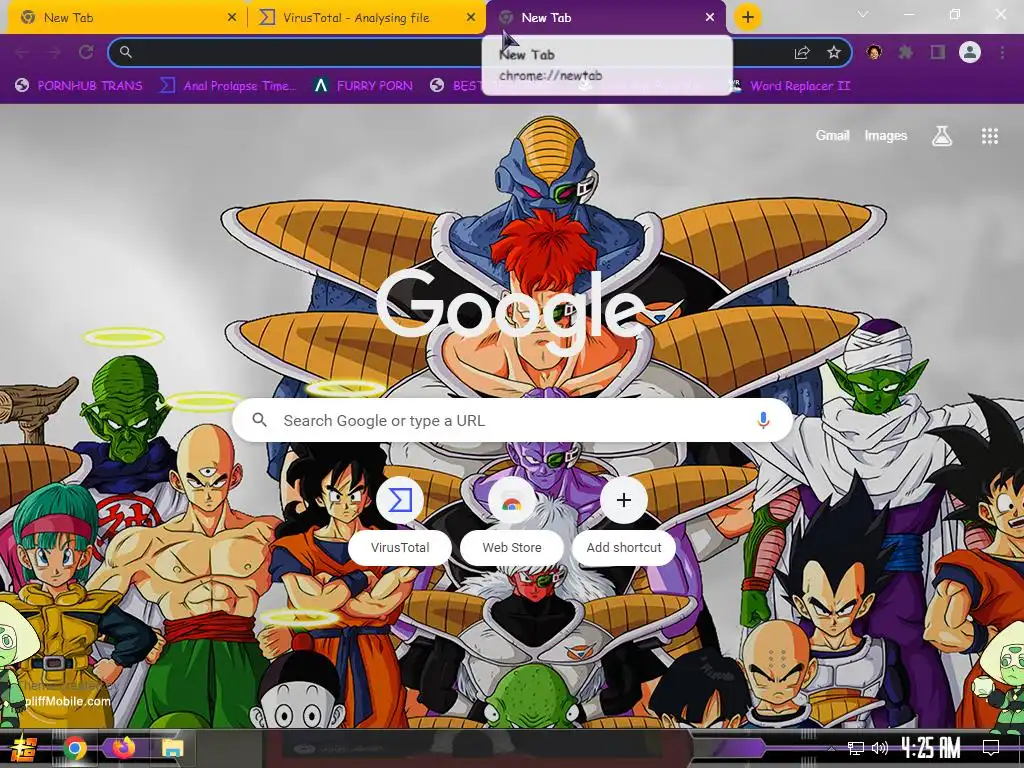
Task: Open the Start menu on the taskbar
Action: (x=24, y=748)
